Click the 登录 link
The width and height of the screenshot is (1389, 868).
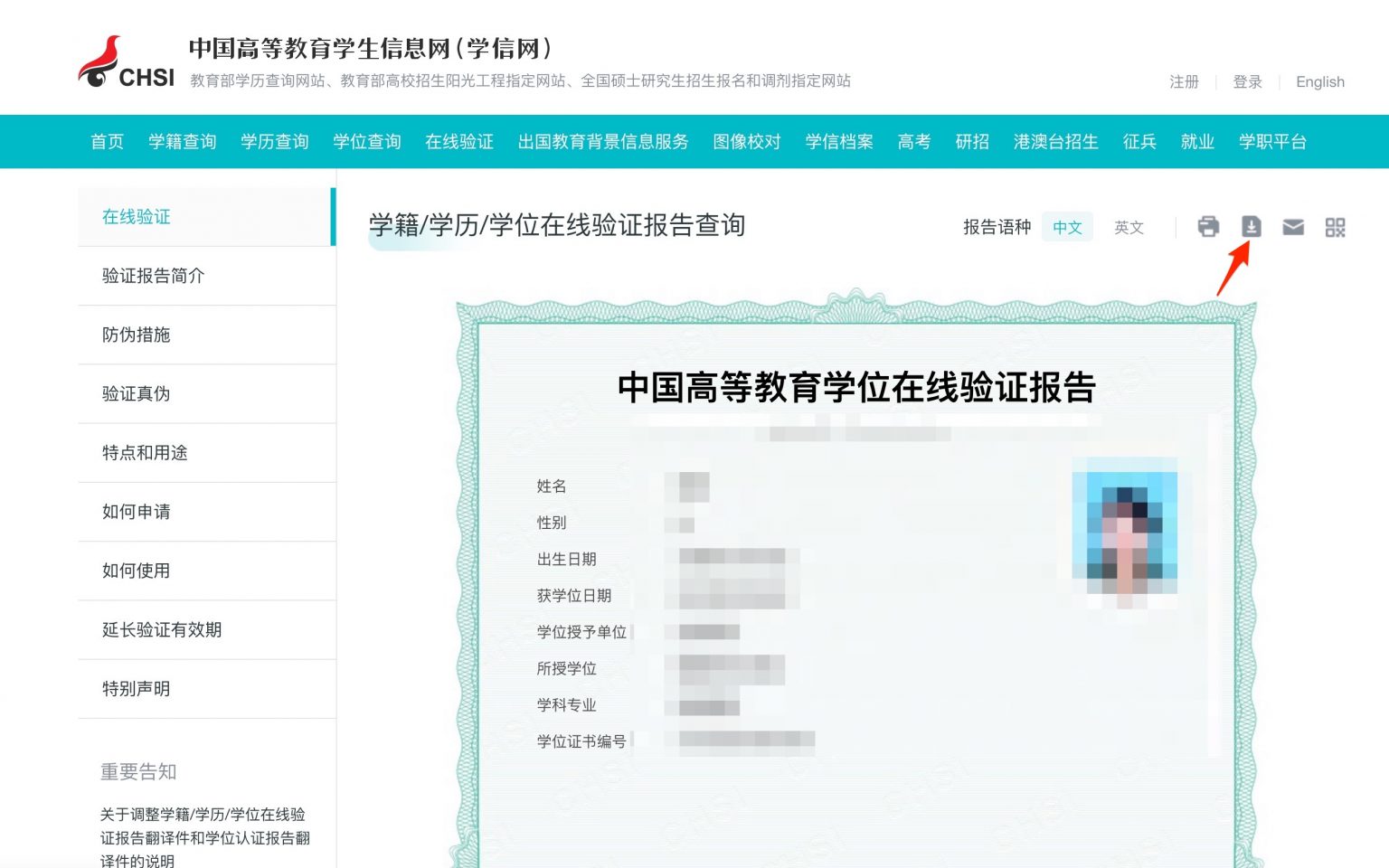pos(1247,81)
